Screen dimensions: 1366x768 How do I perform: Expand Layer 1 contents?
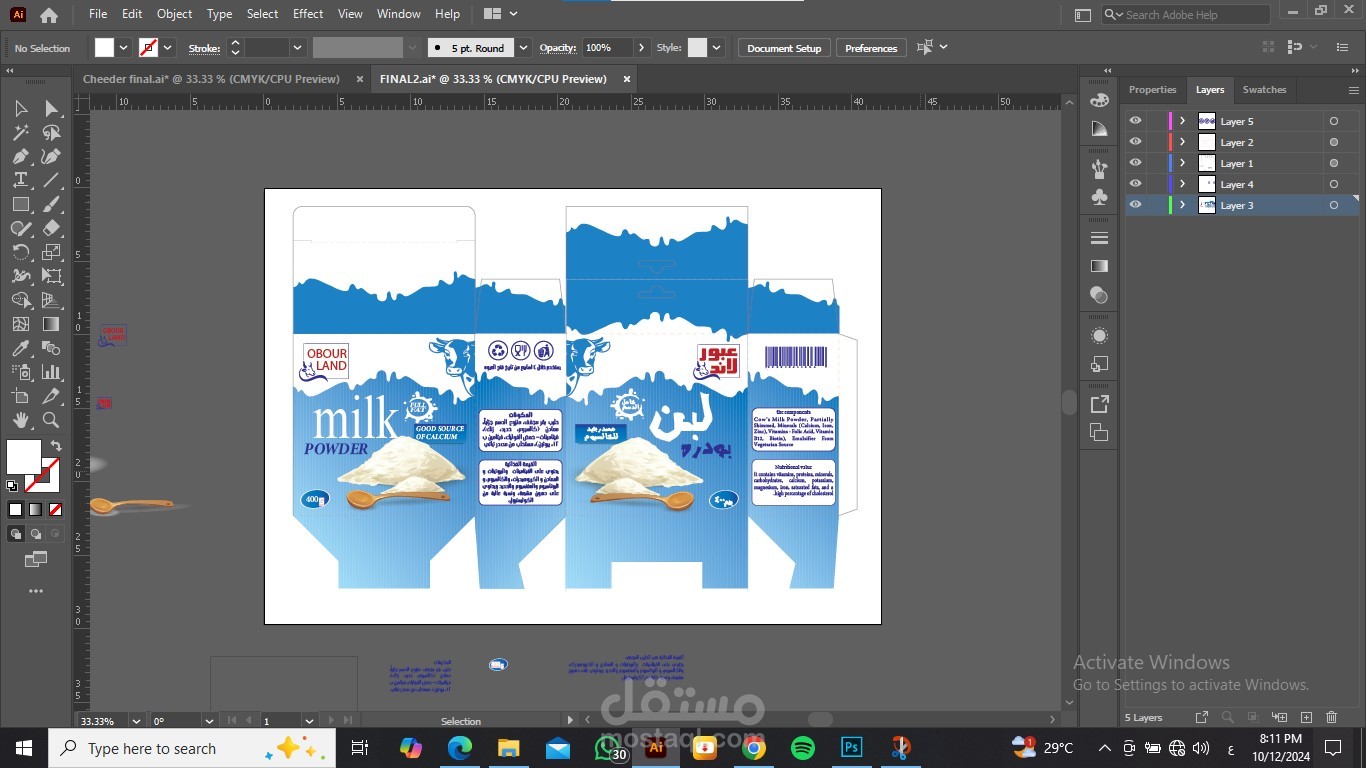click(x=1182, y=163)
